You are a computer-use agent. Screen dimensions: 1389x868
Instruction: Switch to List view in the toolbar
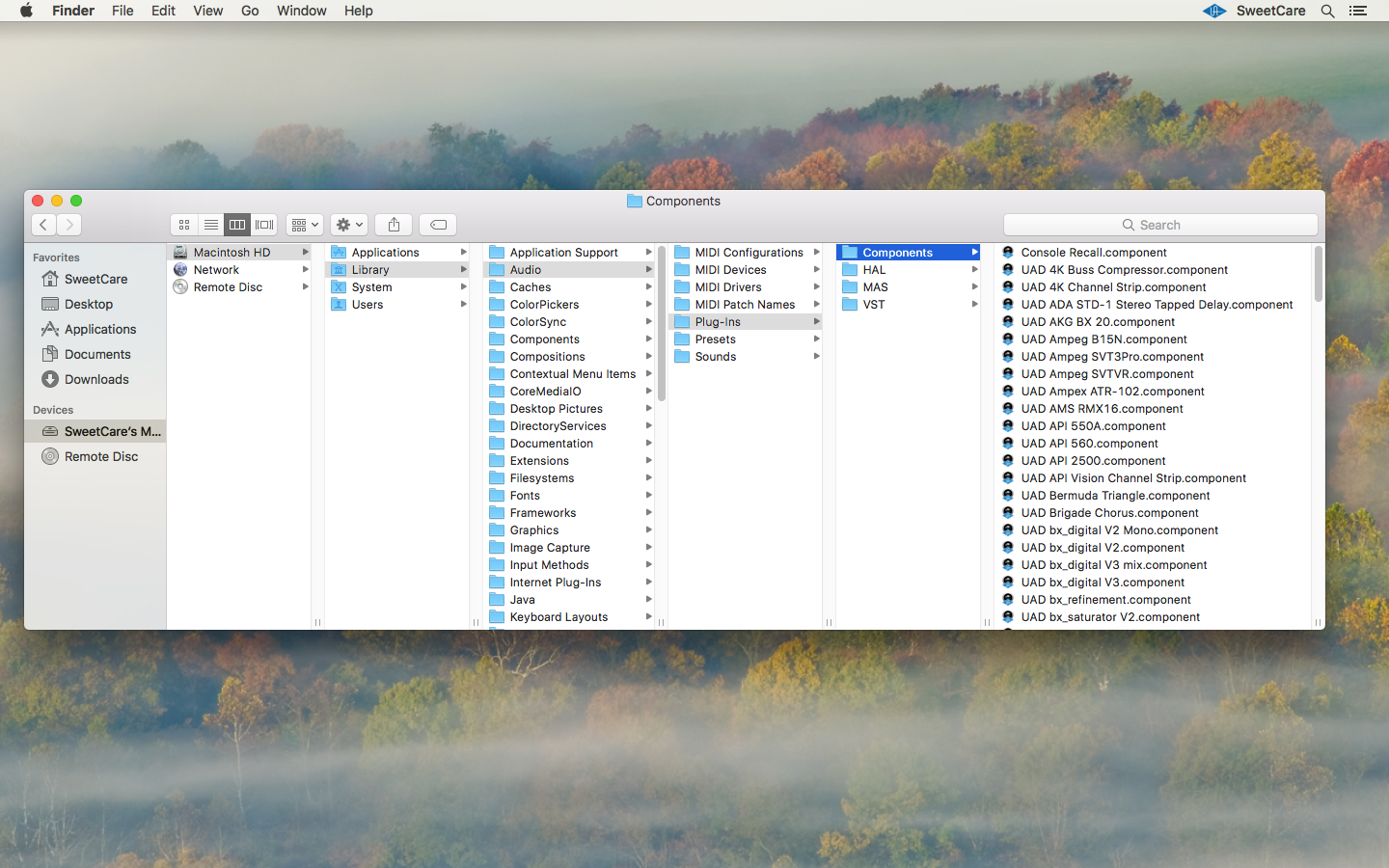click(x=211, y=225)
